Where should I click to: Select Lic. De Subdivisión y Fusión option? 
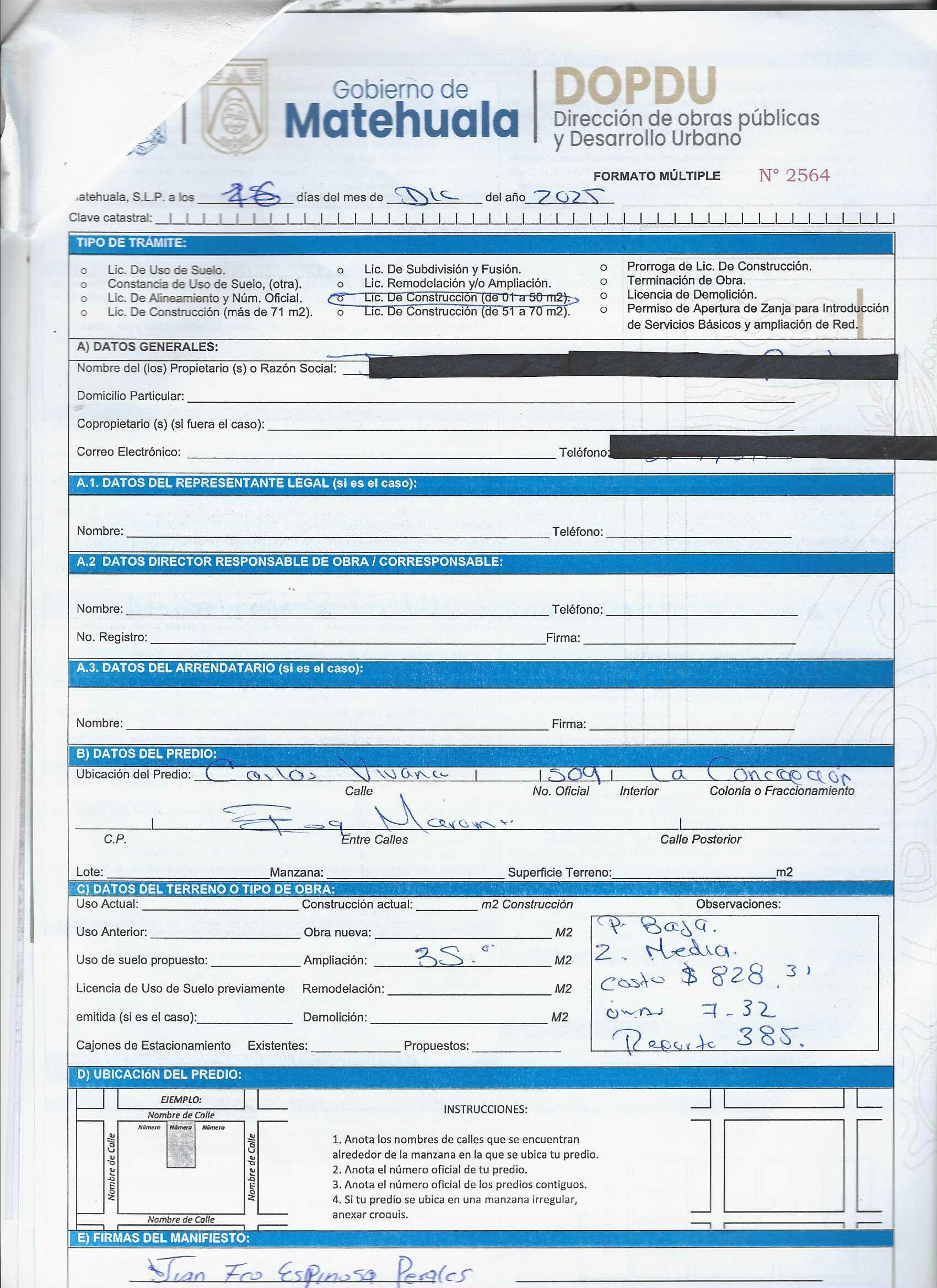(341, 270)
